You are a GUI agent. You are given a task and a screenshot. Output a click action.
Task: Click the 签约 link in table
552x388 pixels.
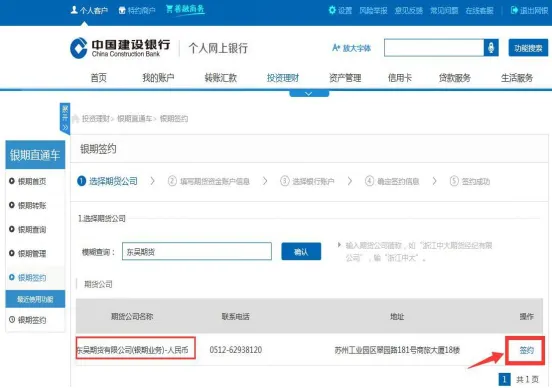tap(526, 350)
